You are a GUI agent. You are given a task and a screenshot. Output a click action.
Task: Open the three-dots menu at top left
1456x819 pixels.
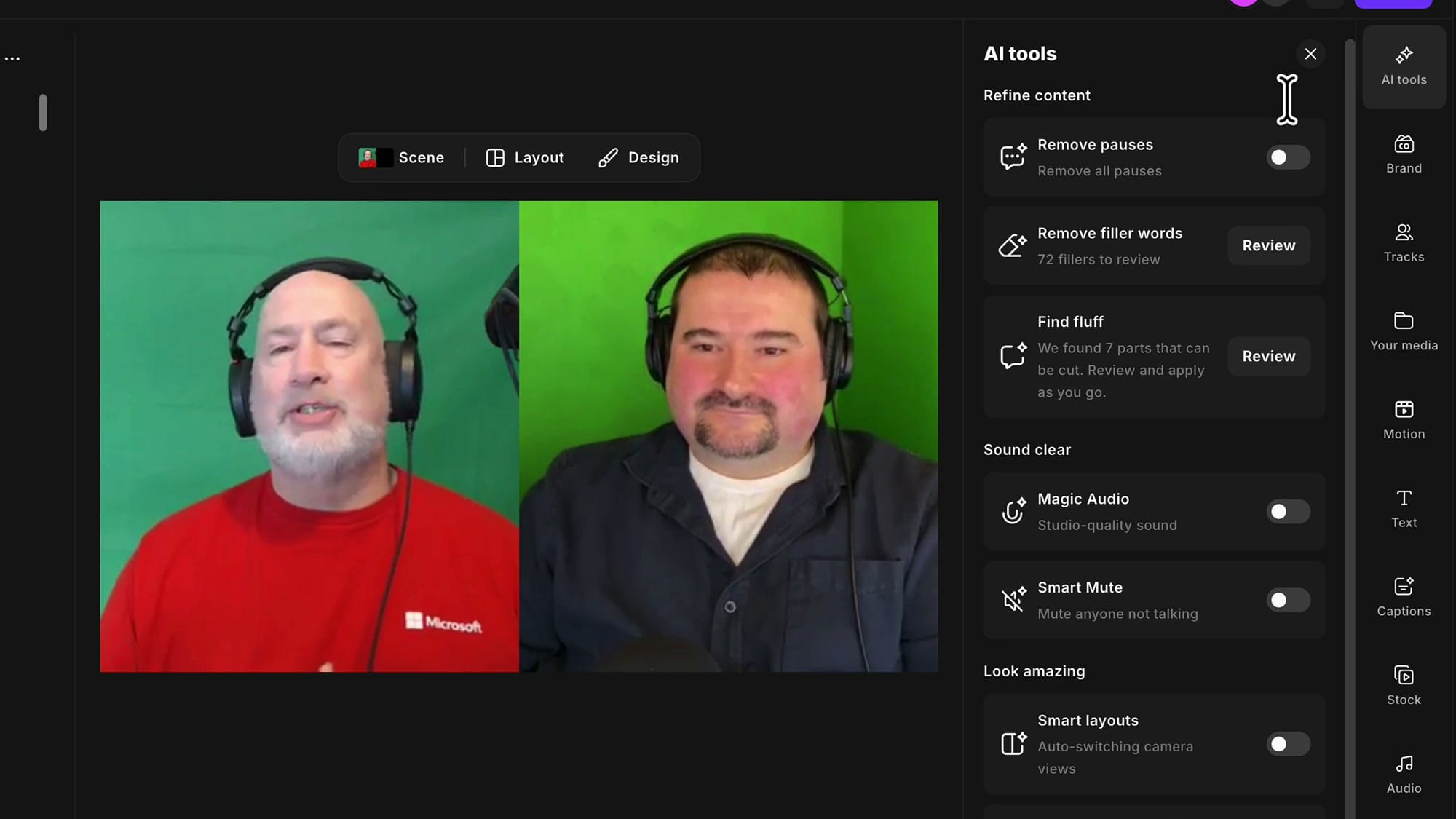(12, 58)
